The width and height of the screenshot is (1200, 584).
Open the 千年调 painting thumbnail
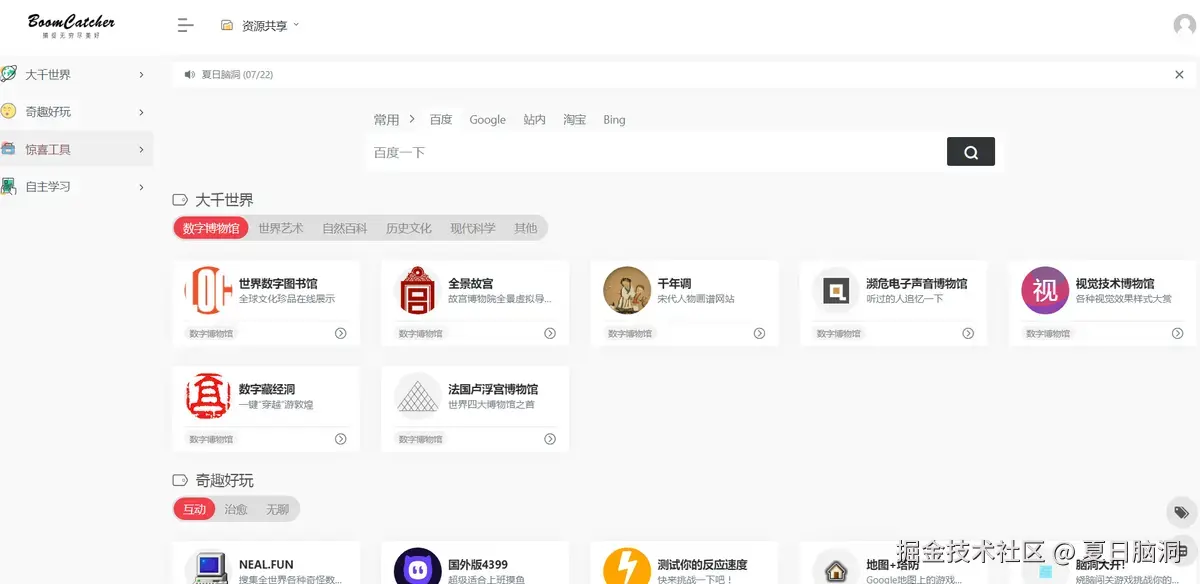(627, 291)
